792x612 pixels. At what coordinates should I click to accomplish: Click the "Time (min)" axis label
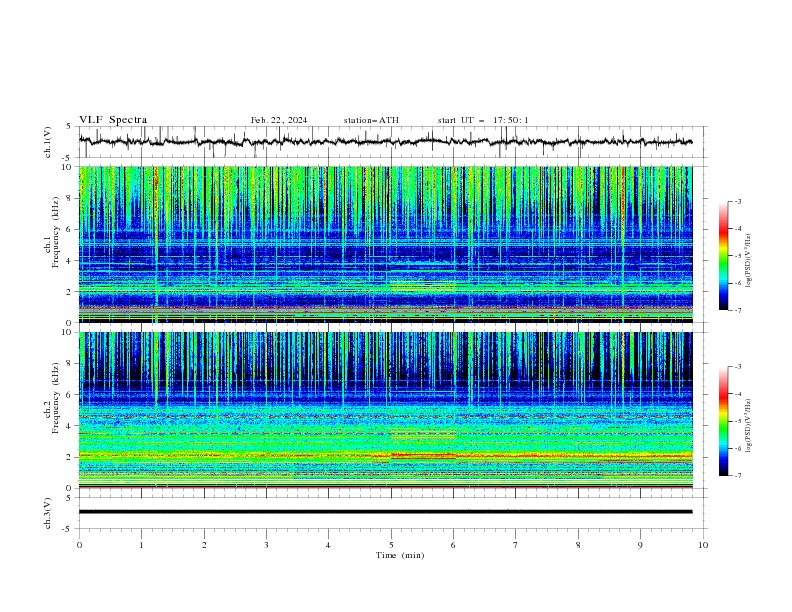click(x=400, y=555)
